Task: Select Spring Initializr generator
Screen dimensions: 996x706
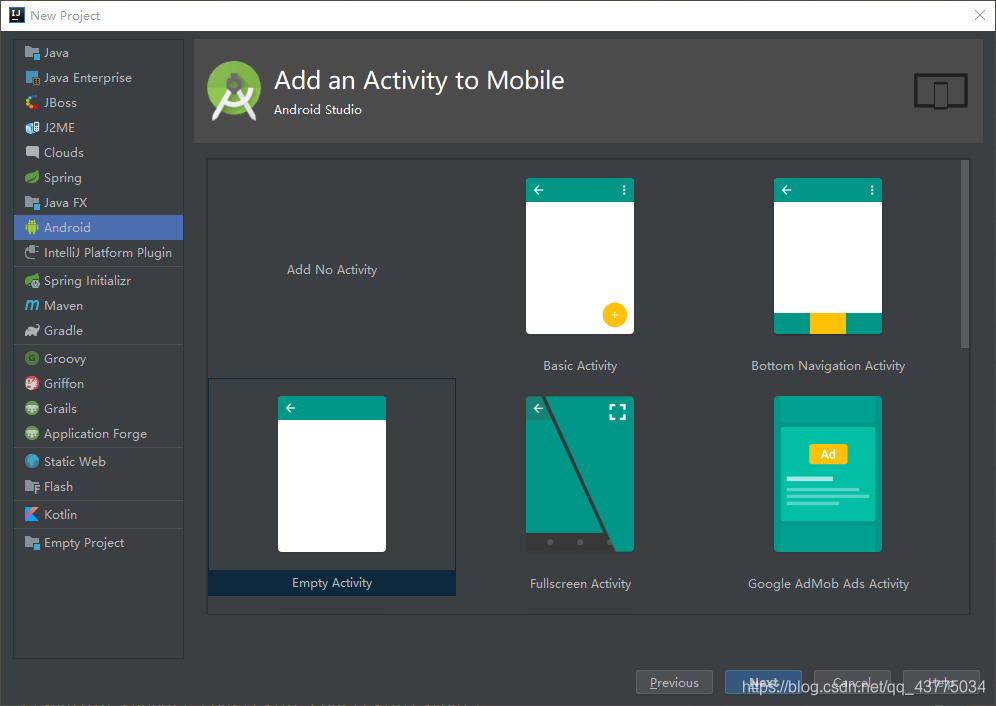Action: click(x=98, y=281)
